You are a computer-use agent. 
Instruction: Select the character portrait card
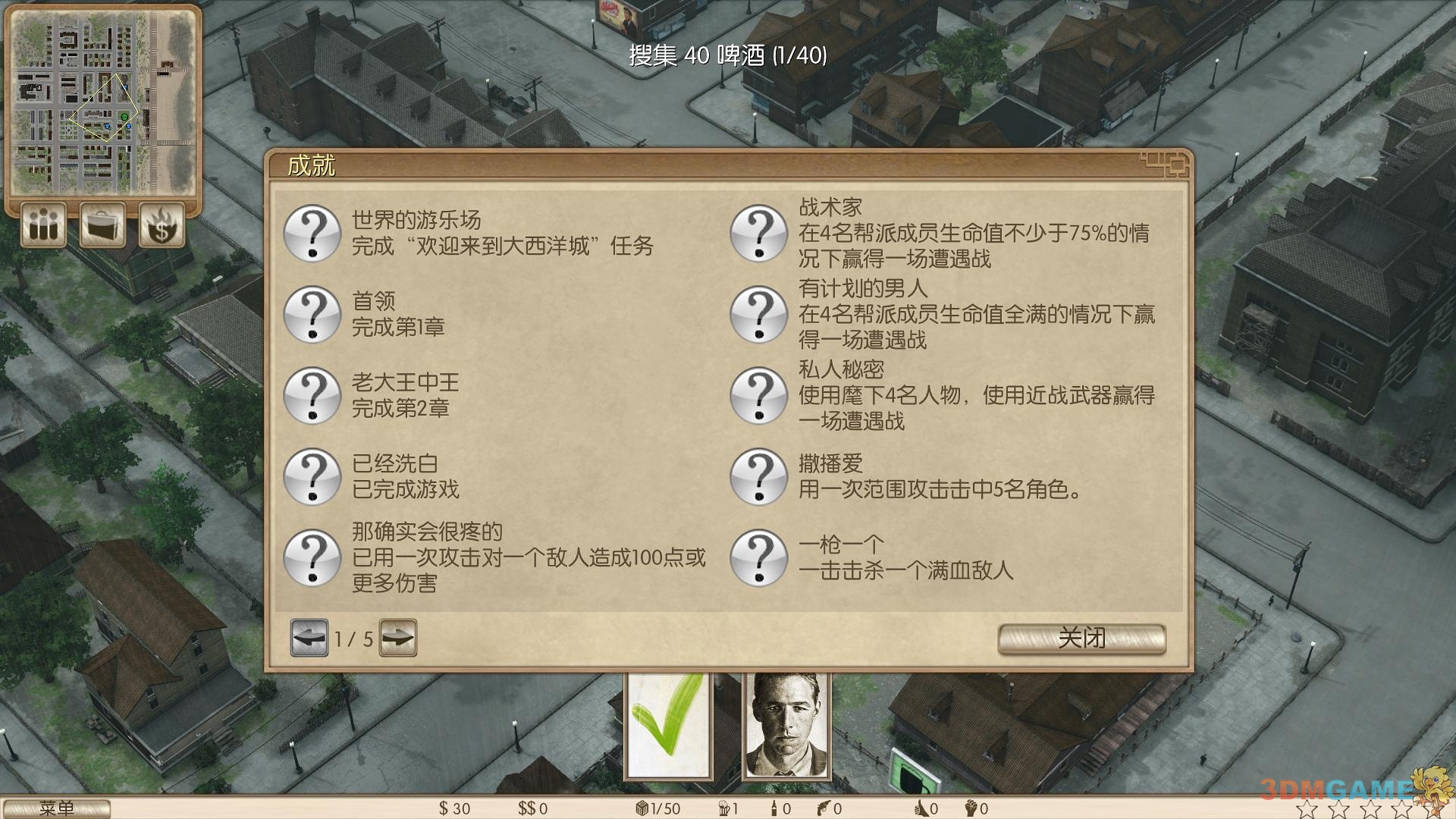click(x=786, y=726)
